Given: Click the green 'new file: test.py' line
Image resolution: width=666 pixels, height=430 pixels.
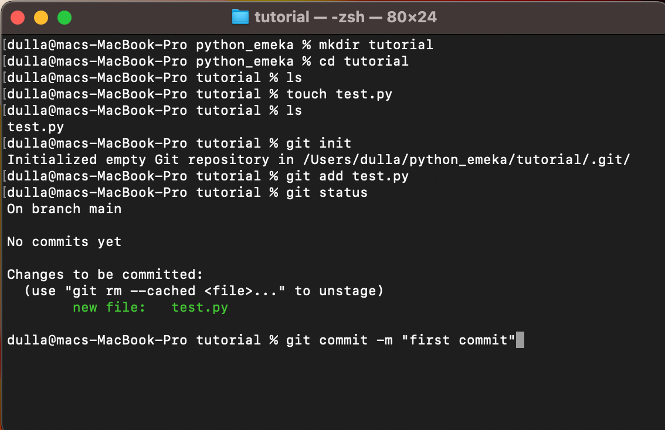Looking at the screenshot, I should click(150, 307).
